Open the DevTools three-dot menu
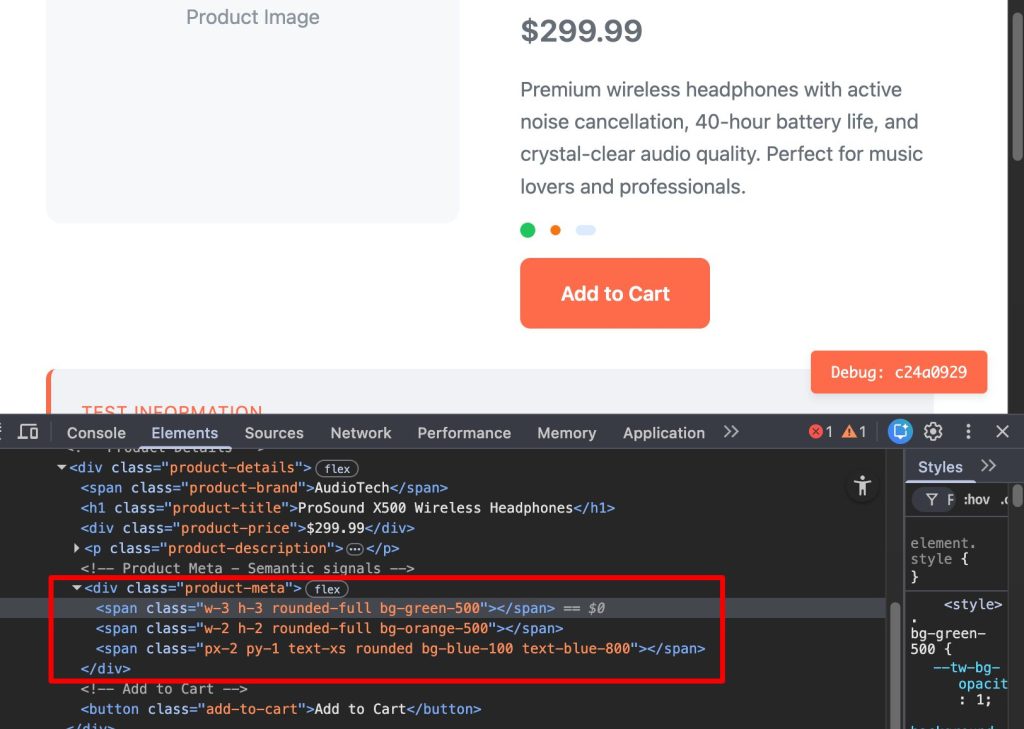 tap(968, 432)
